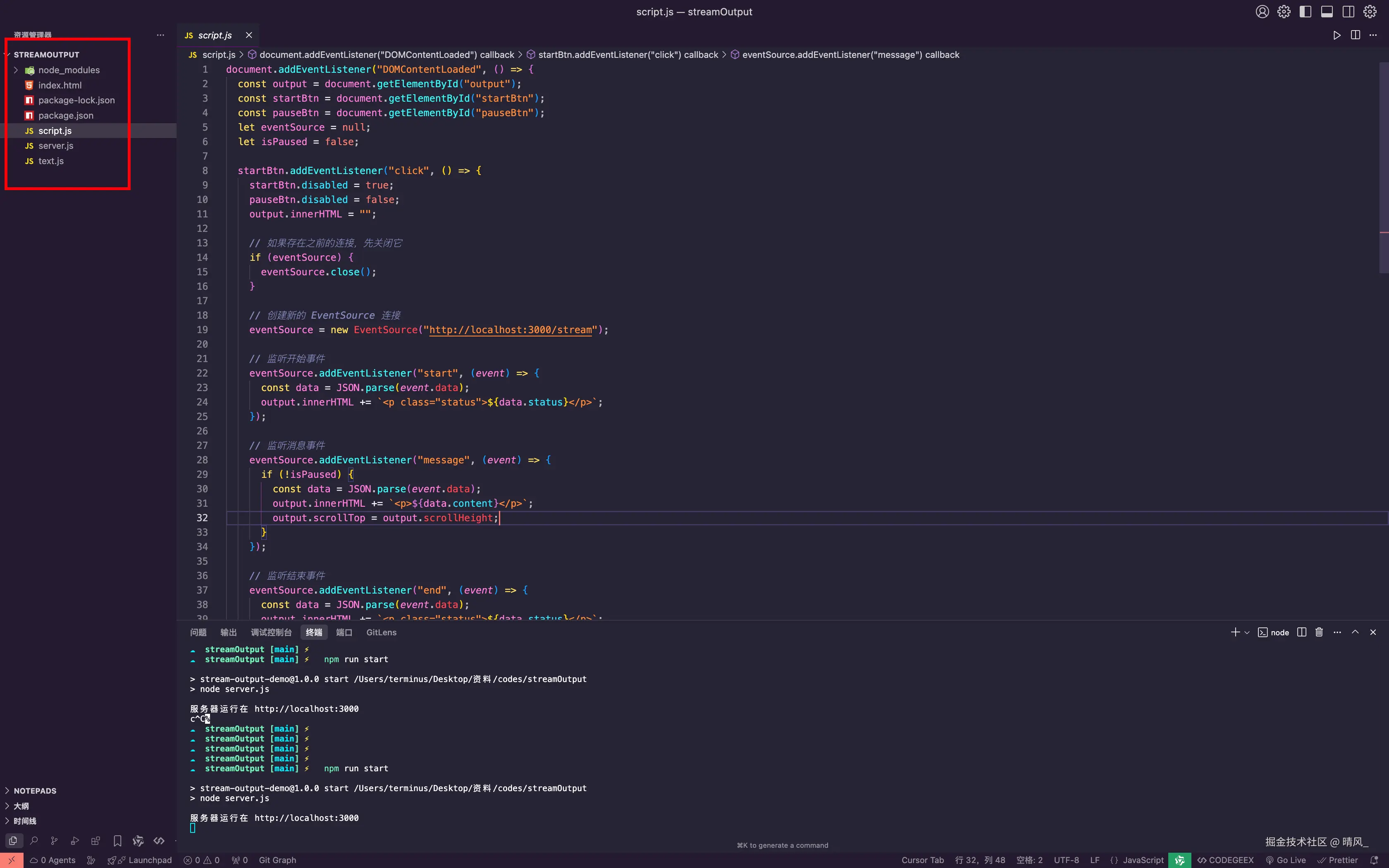Open the Extensions view icon
The width and height of the screenshot is (1389, 868).
(95, 841)
